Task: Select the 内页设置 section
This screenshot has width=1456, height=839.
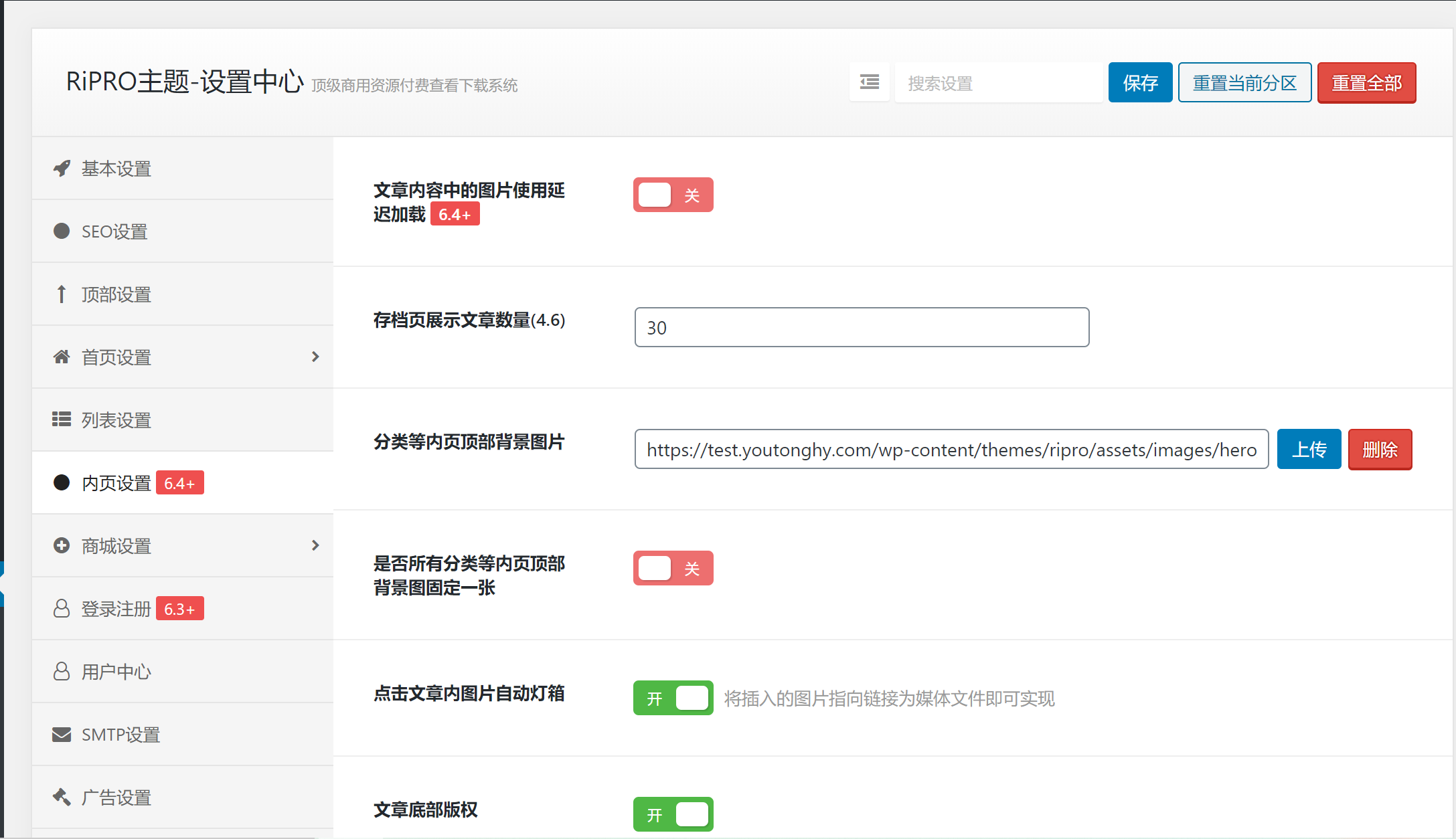Action: tap(183, 482)
